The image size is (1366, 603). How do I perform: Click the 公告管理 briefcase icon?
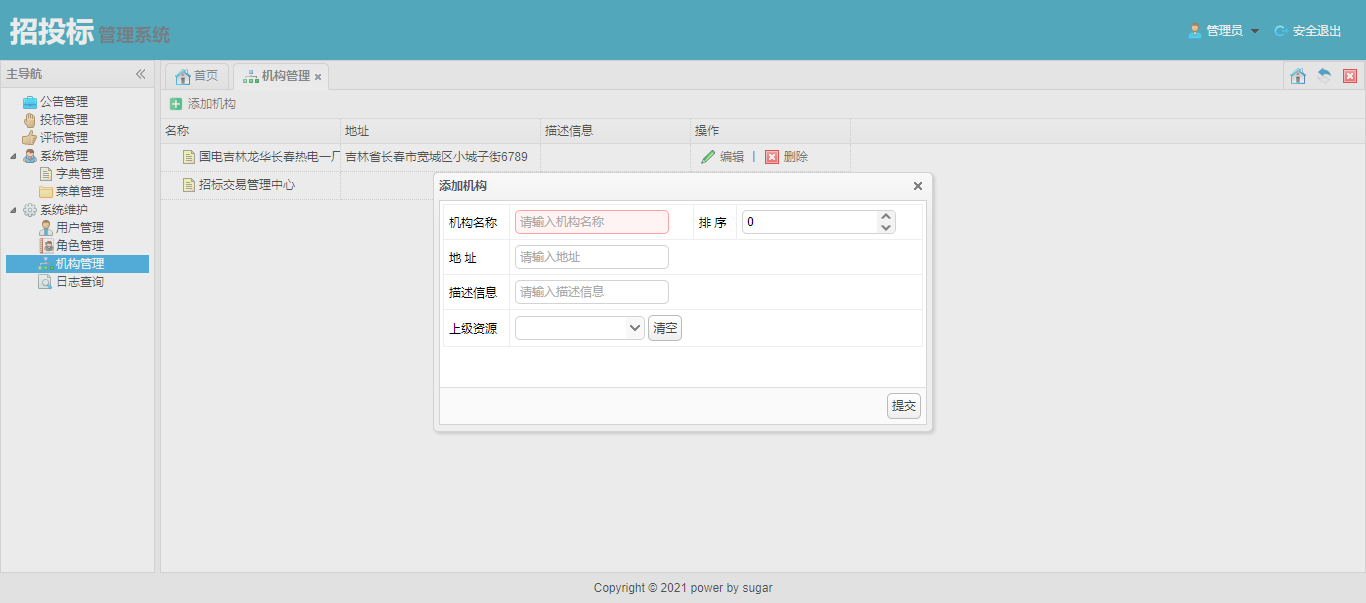tap(30, 101)
